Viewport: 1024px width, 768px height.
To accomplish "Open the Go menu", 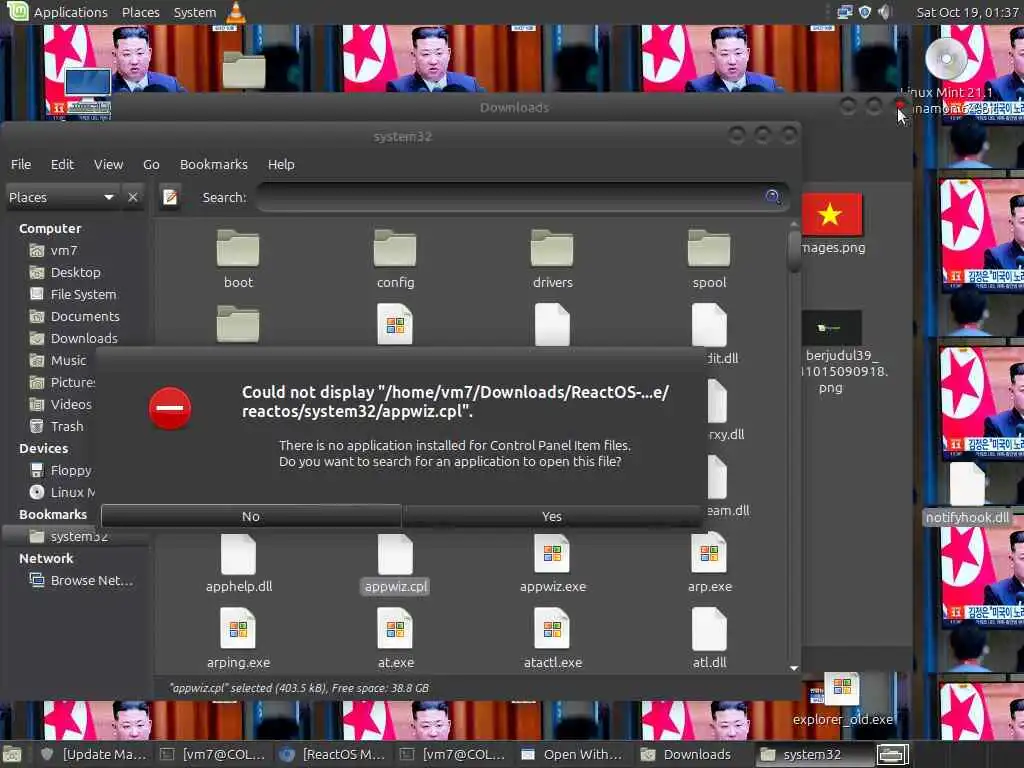I will point(151,165).
